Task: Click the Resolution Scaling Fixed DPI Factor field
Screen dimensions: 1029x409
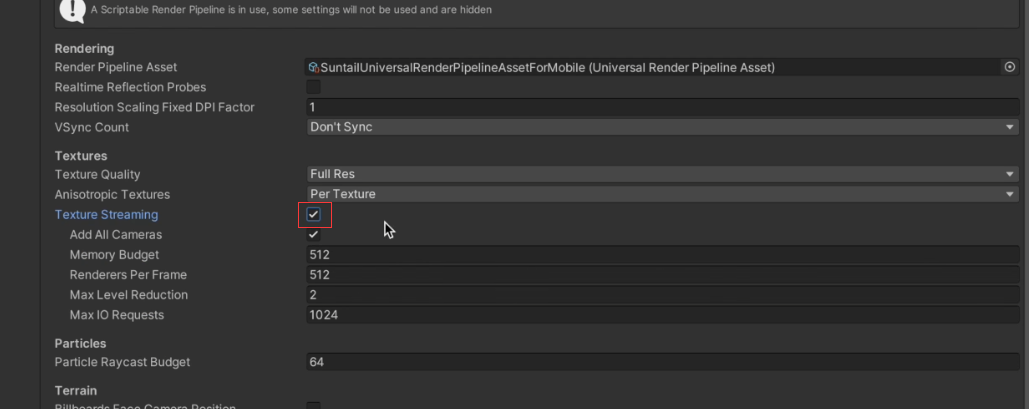Action: [x=663, y=107]
